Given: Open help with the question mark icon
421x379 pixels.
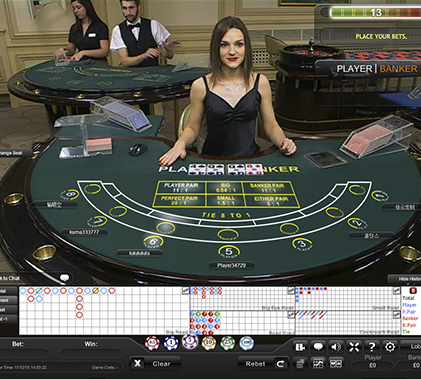Looking at the screenshot, I should tap(371, 347).
